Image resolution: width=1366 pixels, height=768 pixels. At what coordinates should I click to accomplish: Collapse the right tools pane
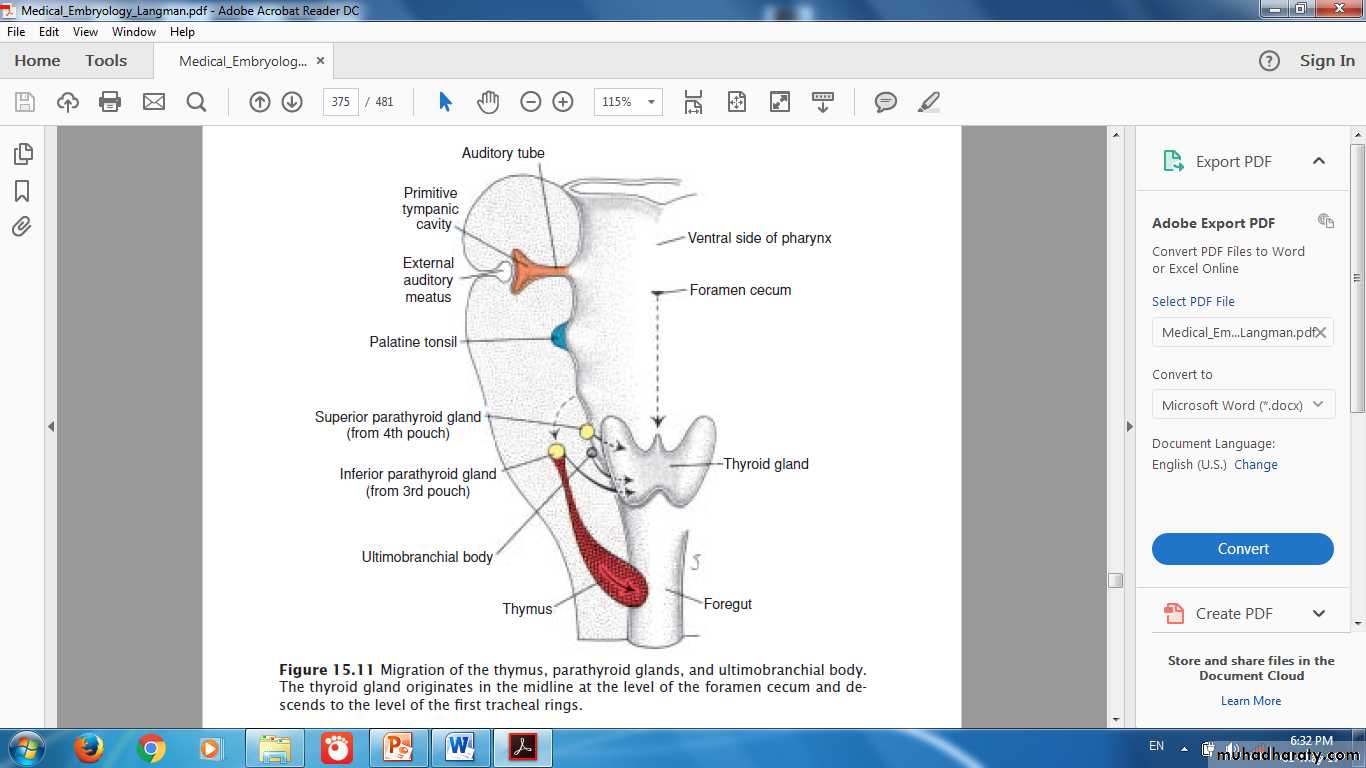click(1129, 426)
